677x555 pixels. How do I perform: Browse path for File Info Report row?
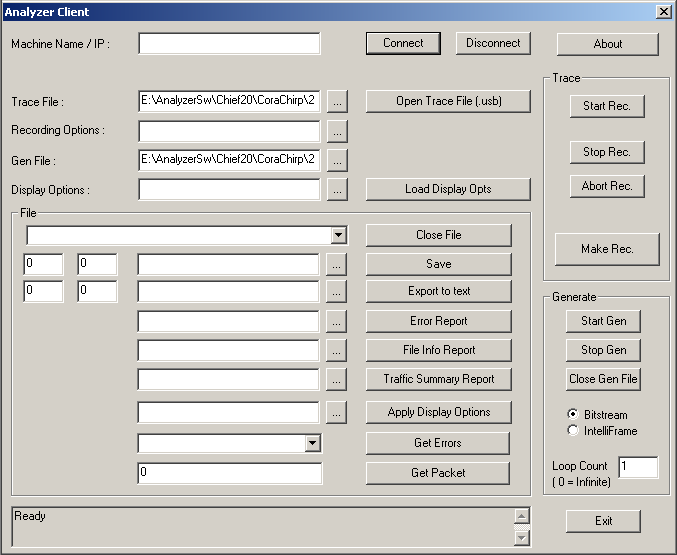coord(336,350)
